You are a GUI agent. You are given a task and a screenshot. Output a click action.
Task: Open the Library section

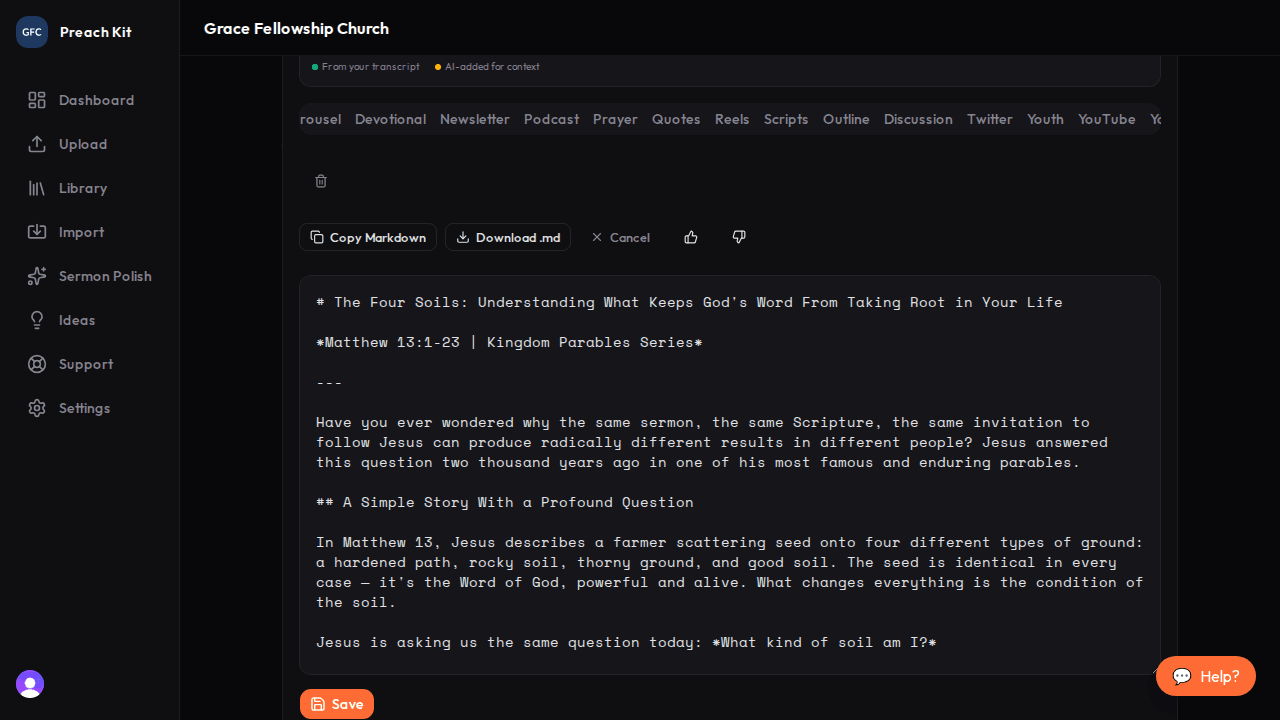pyautogui.click(x=82, y=188)
